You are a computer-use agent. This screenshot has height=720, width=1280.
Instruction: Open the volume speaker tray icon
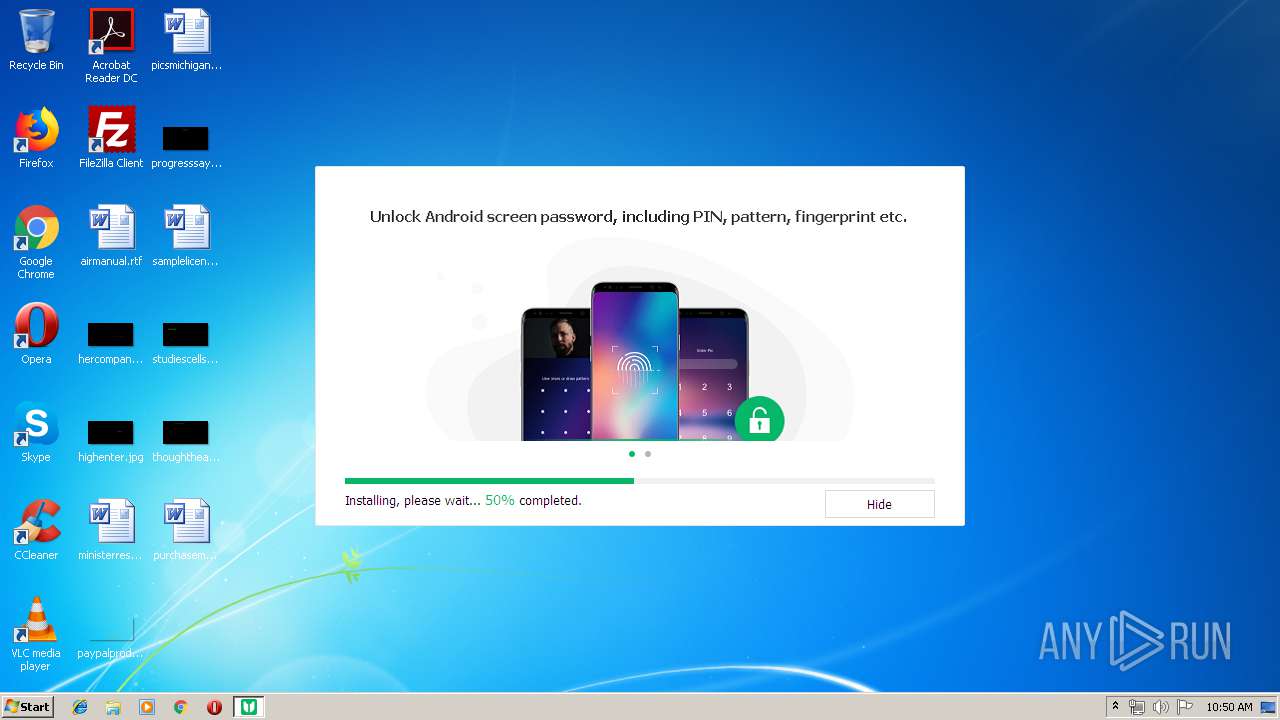[x=1160, y=707]
